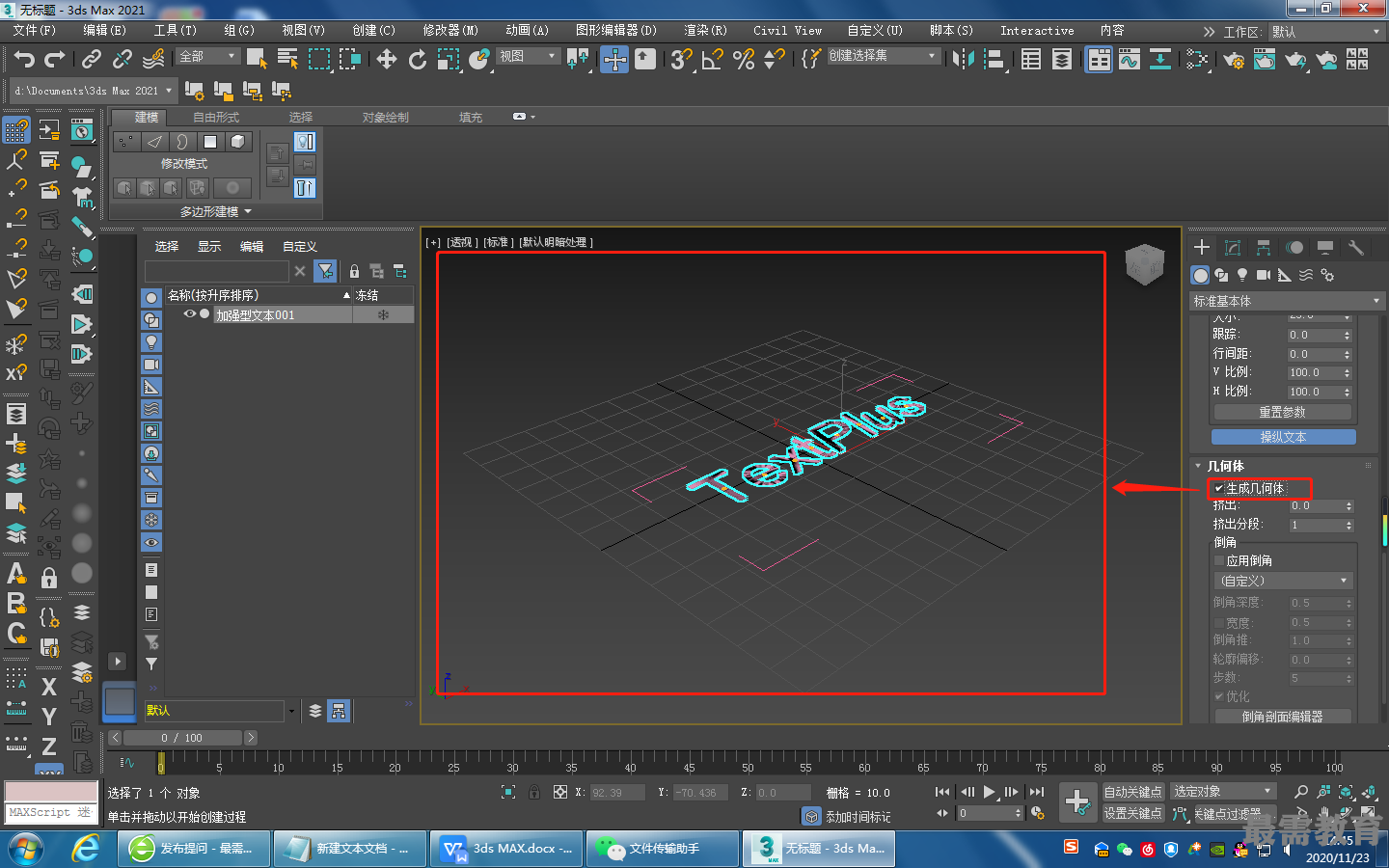Toggle the Percent Snap icon
This screenshot has height=868, width=1389.
click(x=744, y=60)
